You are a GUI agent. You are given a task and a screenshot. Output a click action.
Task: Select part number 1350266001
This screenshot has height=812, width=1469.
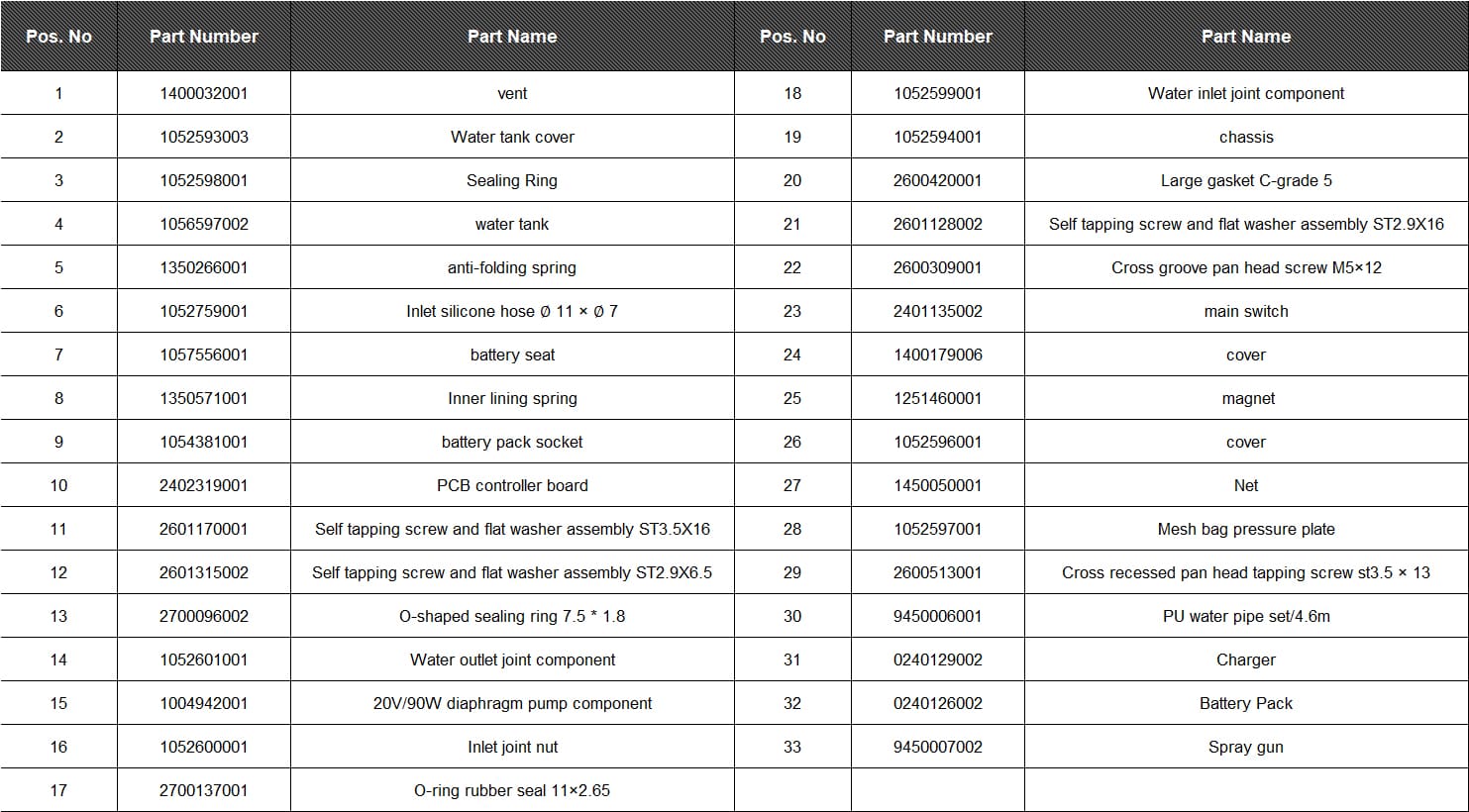(203, 267)
